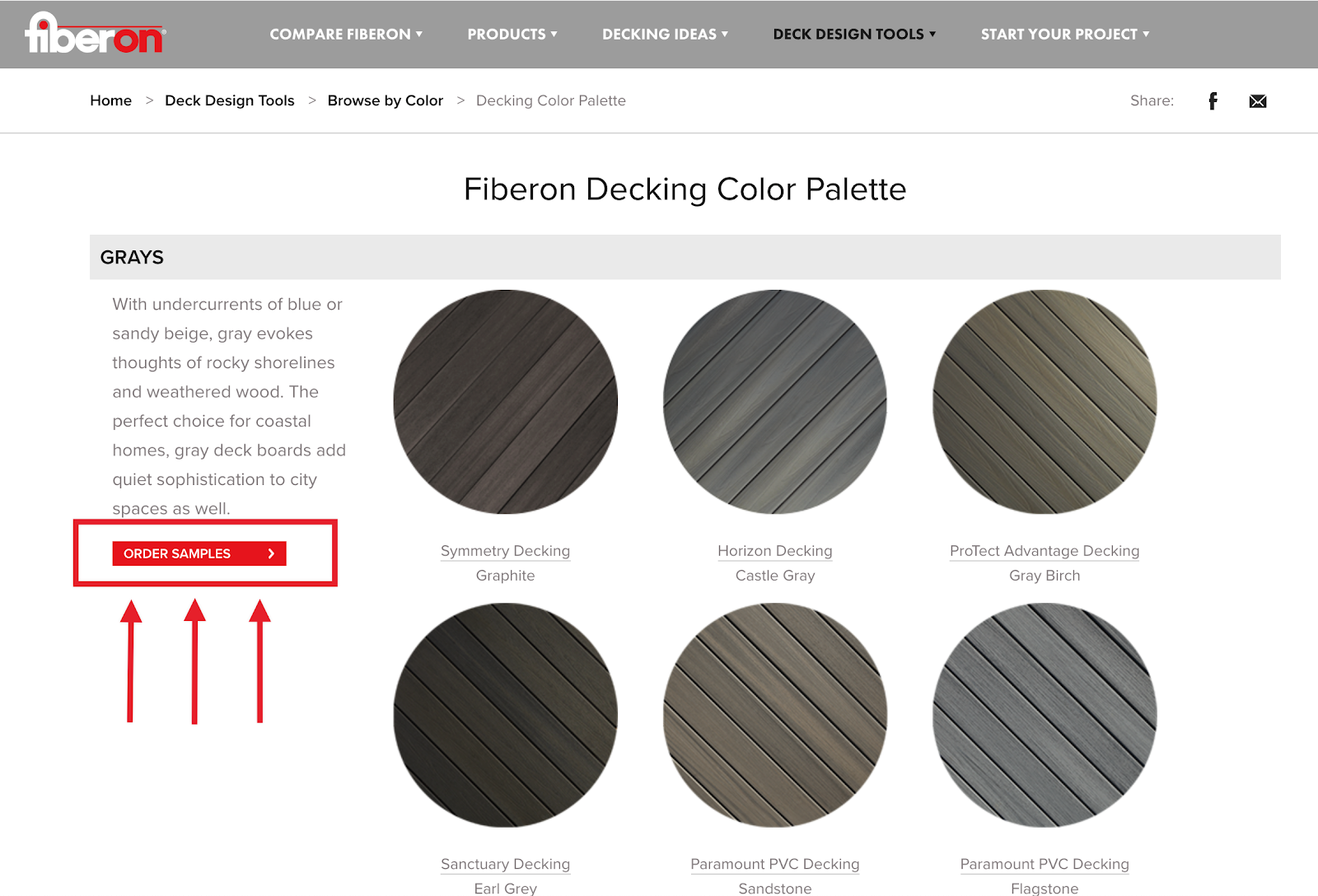The width and height of the screenshot is (1318, 896).
Task: Navigate to Browse by Color breadcrumb
Action: pos(385,100)
